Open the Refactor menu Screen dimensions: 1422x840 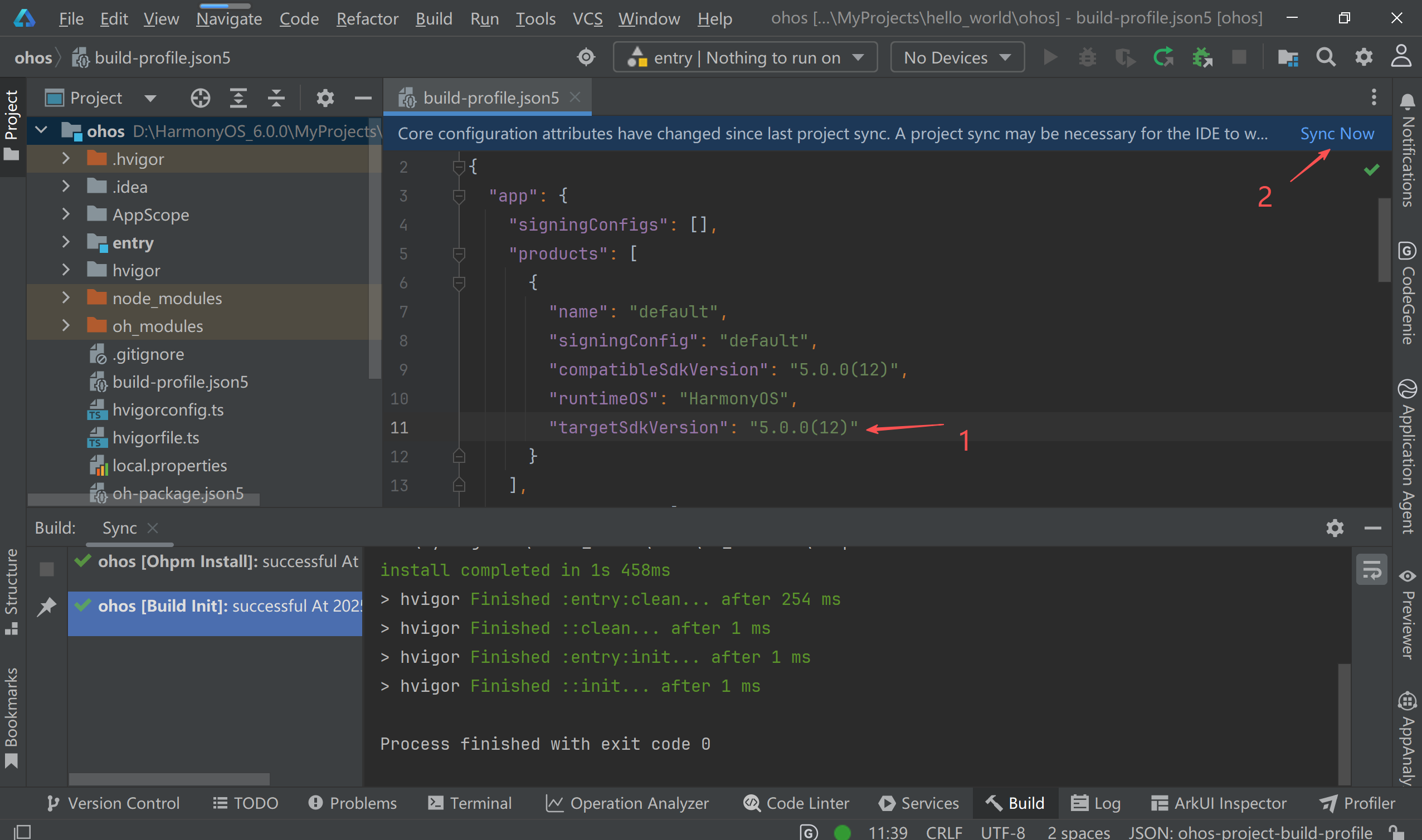coord(367,19)
